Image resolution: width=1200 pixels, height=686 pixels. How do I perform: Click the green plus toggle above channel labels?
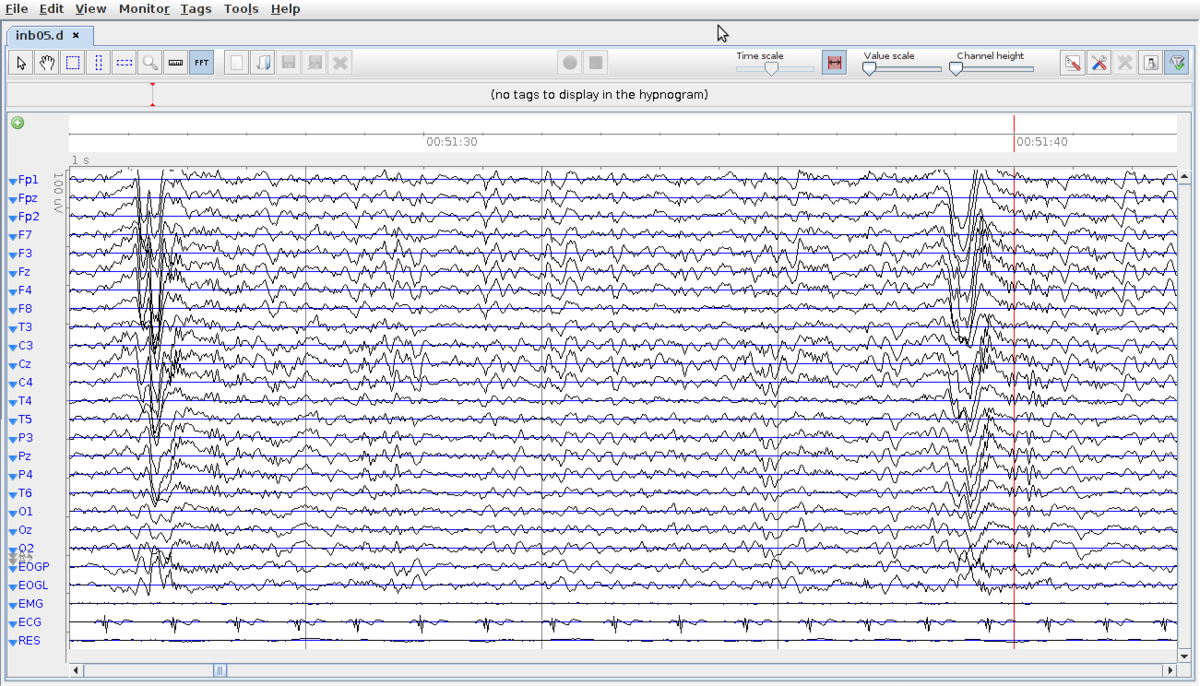(16, 123)
